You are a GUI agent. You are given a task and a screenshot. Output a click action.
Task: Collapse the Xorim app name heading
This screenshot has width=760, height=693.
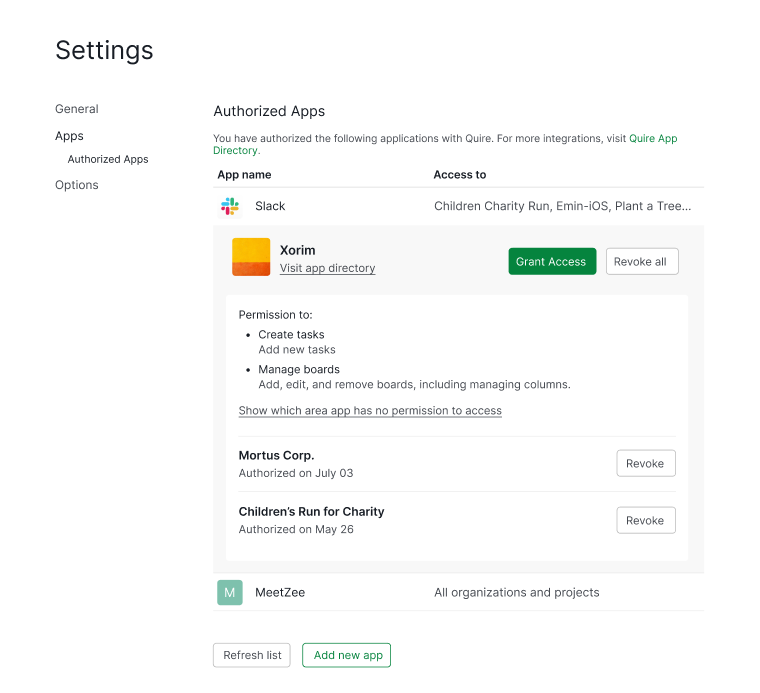(298, 250)
